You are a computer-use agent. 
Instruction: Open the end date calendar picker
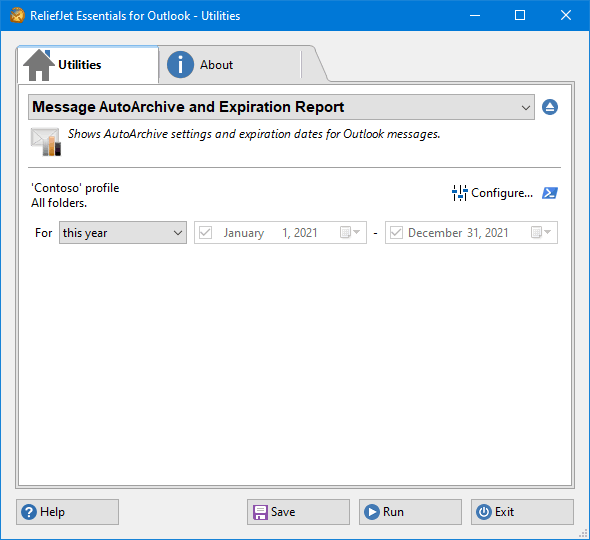541,232
